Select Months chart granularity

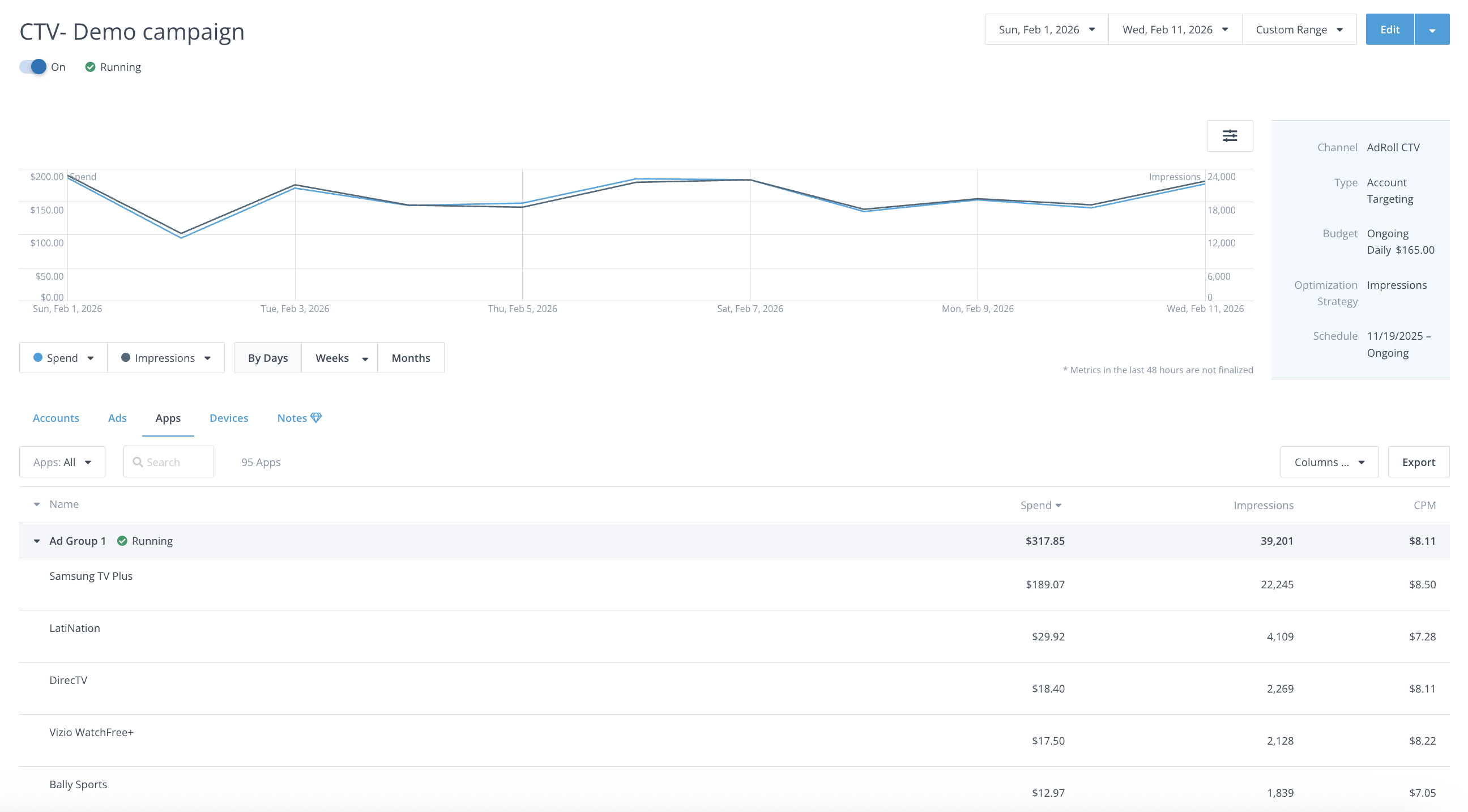coord(410,358)
